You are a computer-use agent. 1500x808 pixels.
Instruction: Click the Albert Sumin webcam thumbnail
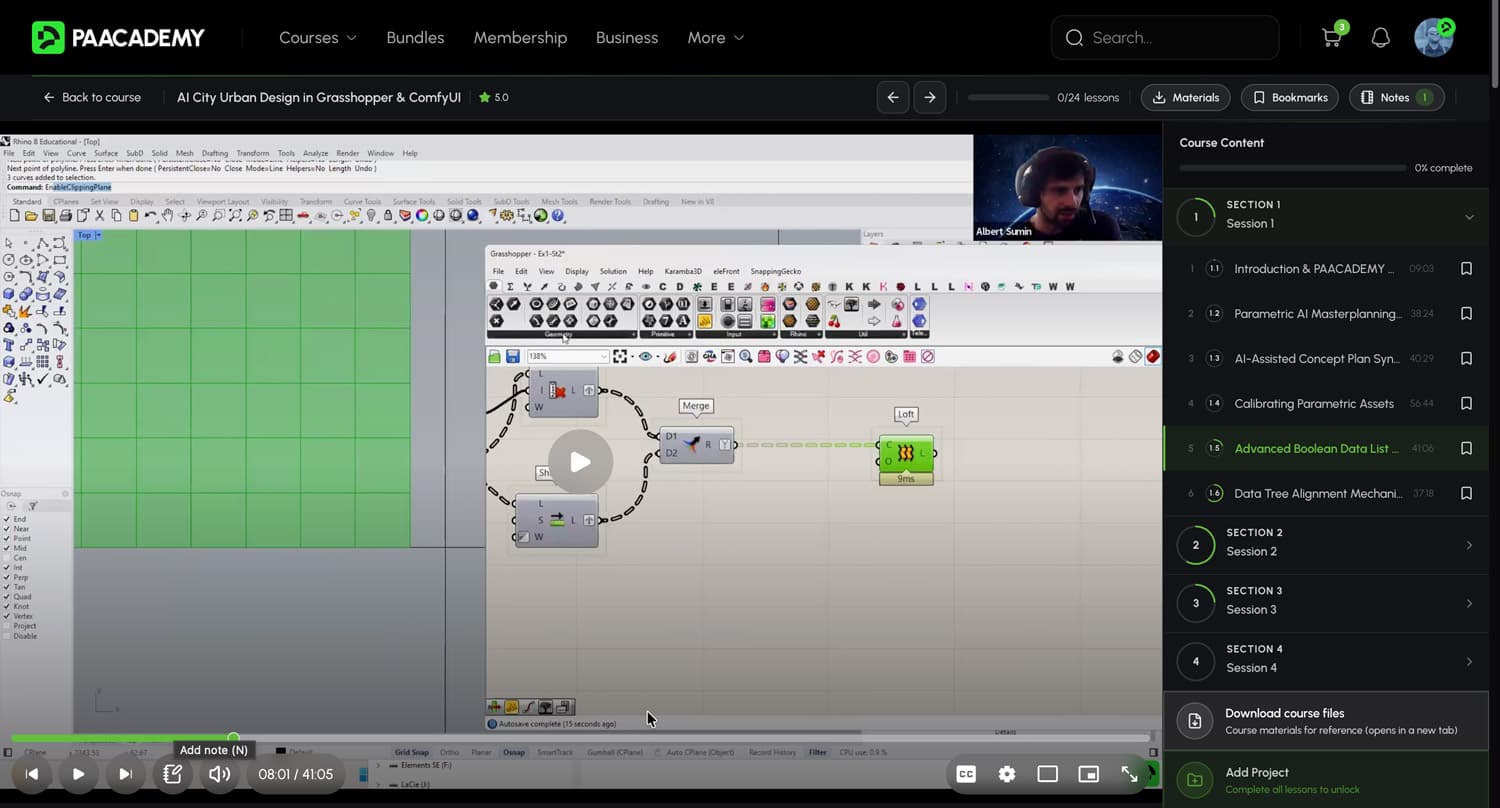pos(1067,187)
